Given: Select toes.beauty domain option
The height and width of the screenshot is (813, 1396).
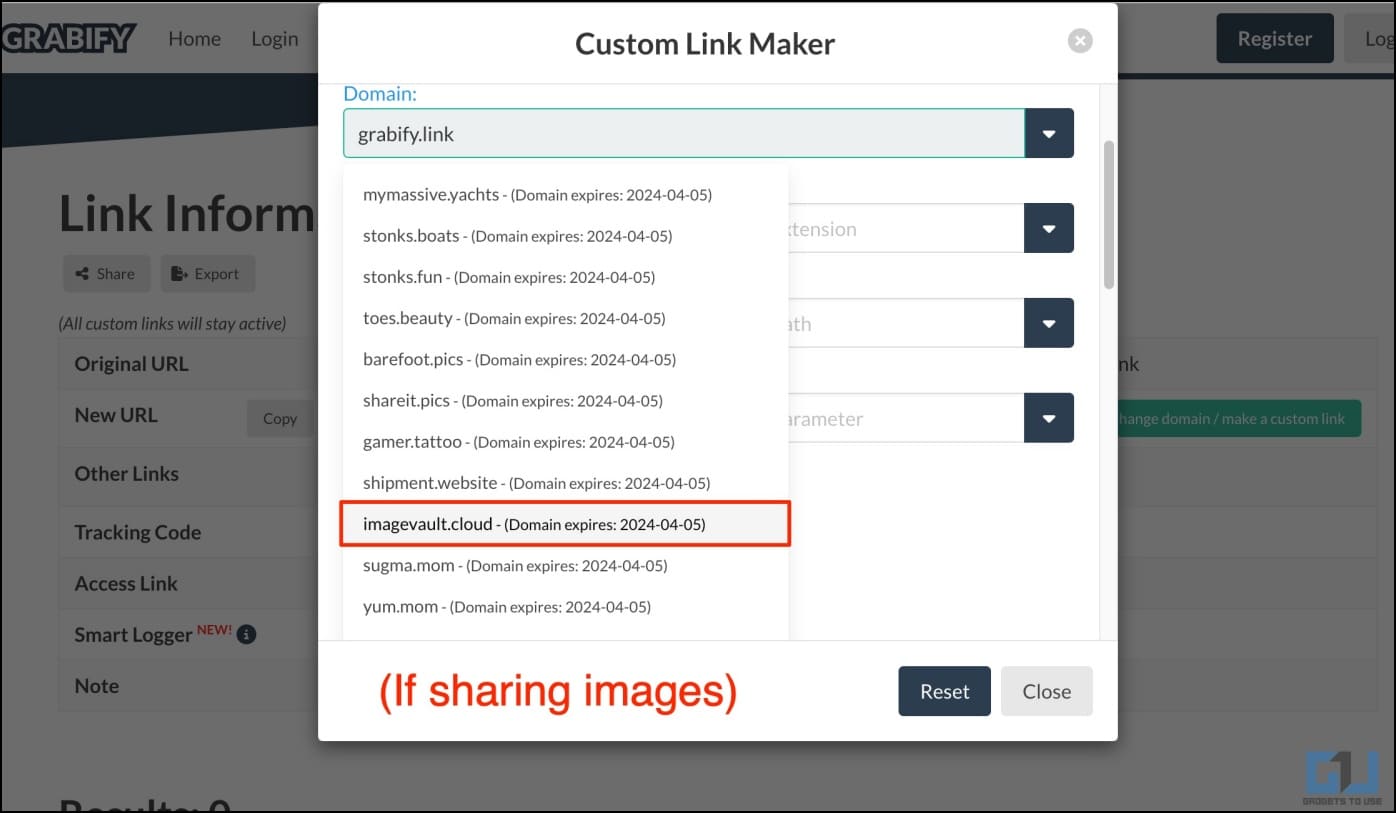Looking at the screenshot, I should tap(565, 318).
